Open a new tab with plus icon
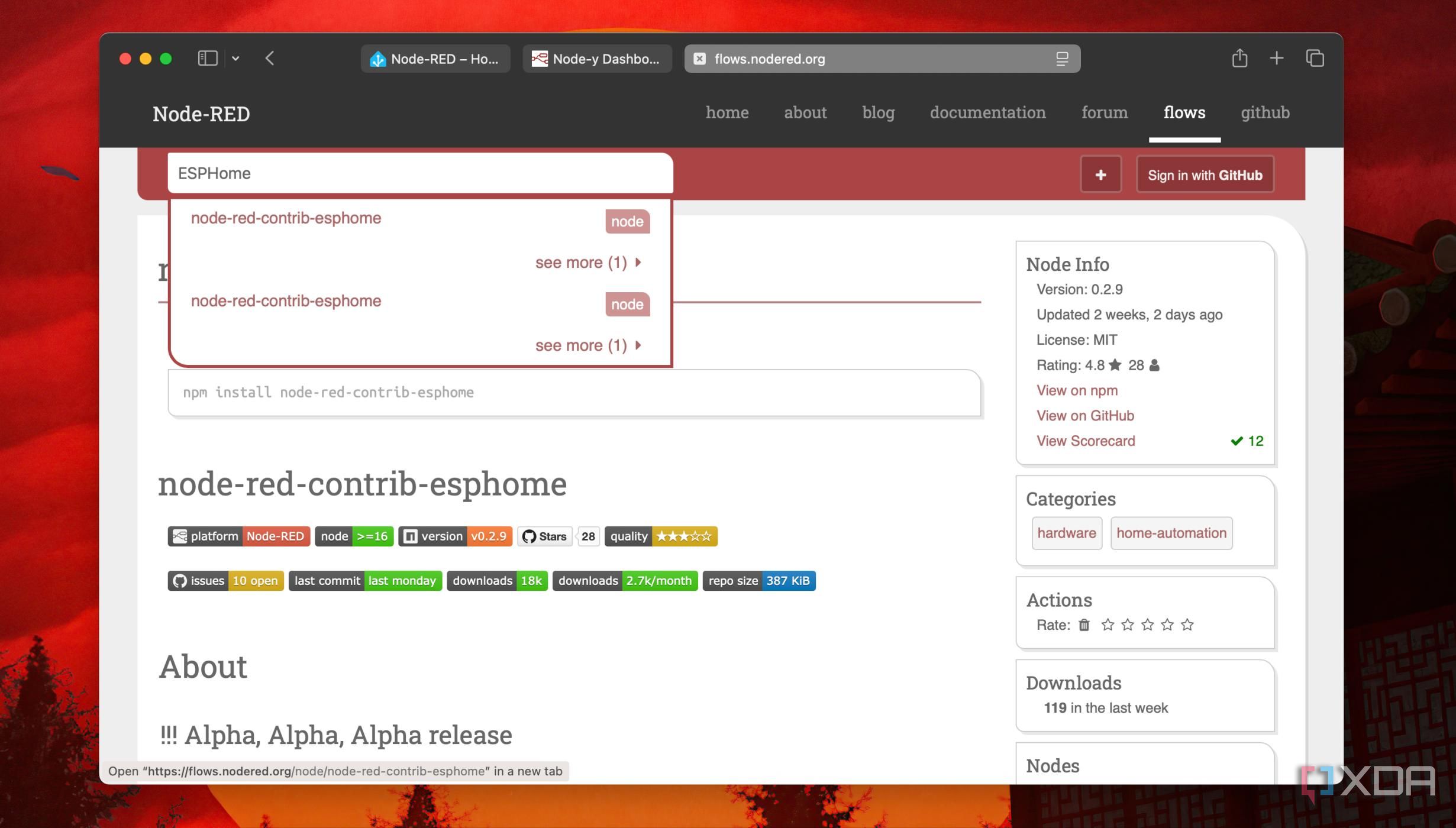Image resolution: width=1456 pixels, height=828 pixels. pos(1277,58)
